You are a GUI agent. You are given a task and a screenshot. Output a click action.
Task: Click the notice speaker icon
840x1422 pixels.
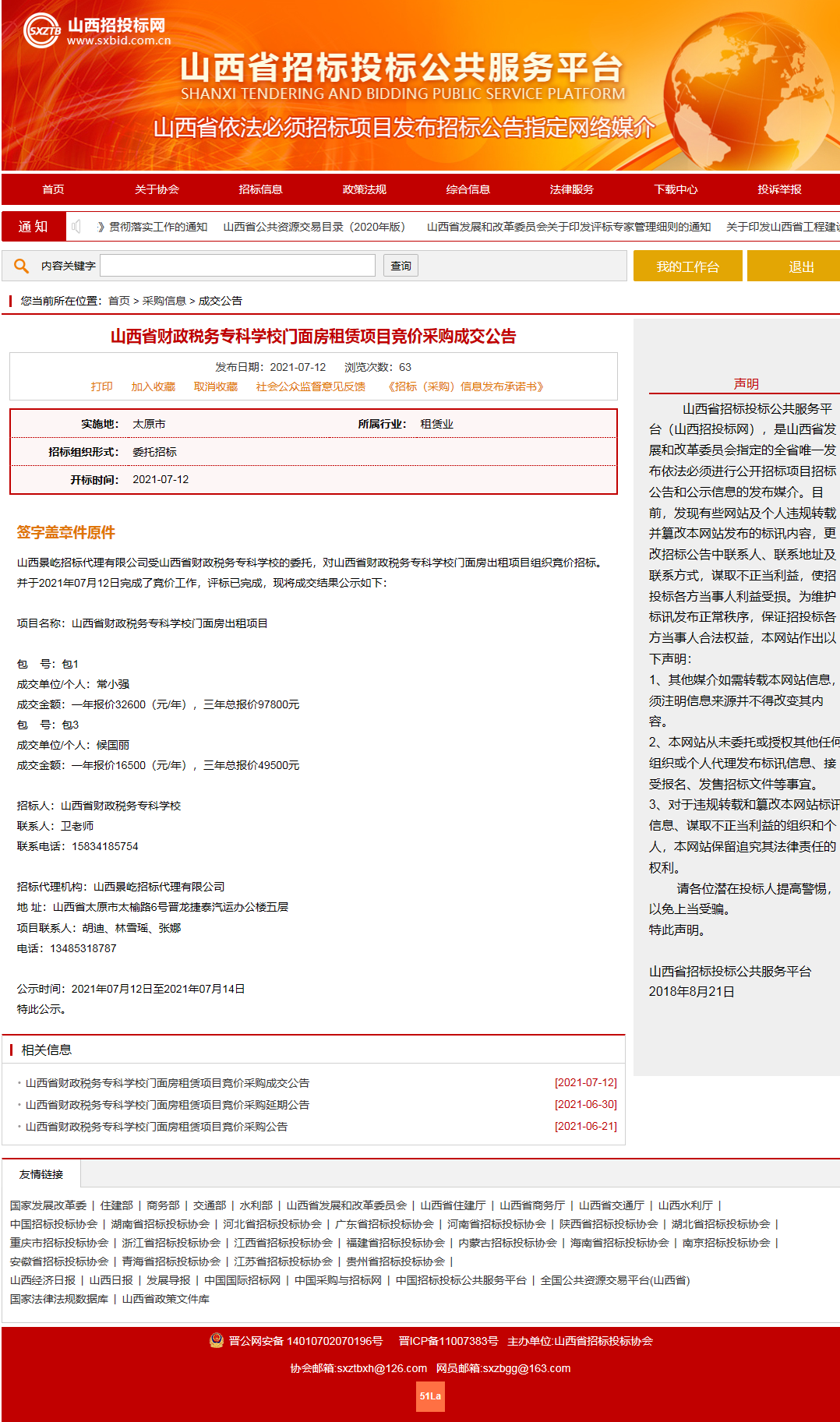(x=76, y=227)
